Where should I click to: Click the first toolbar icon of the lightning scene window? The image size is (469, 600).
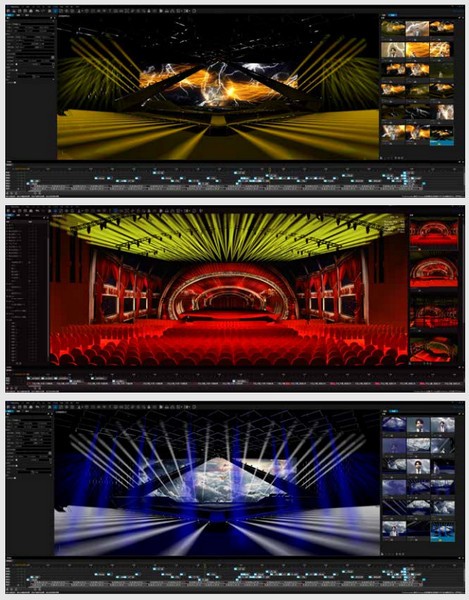tap(8, 11)
